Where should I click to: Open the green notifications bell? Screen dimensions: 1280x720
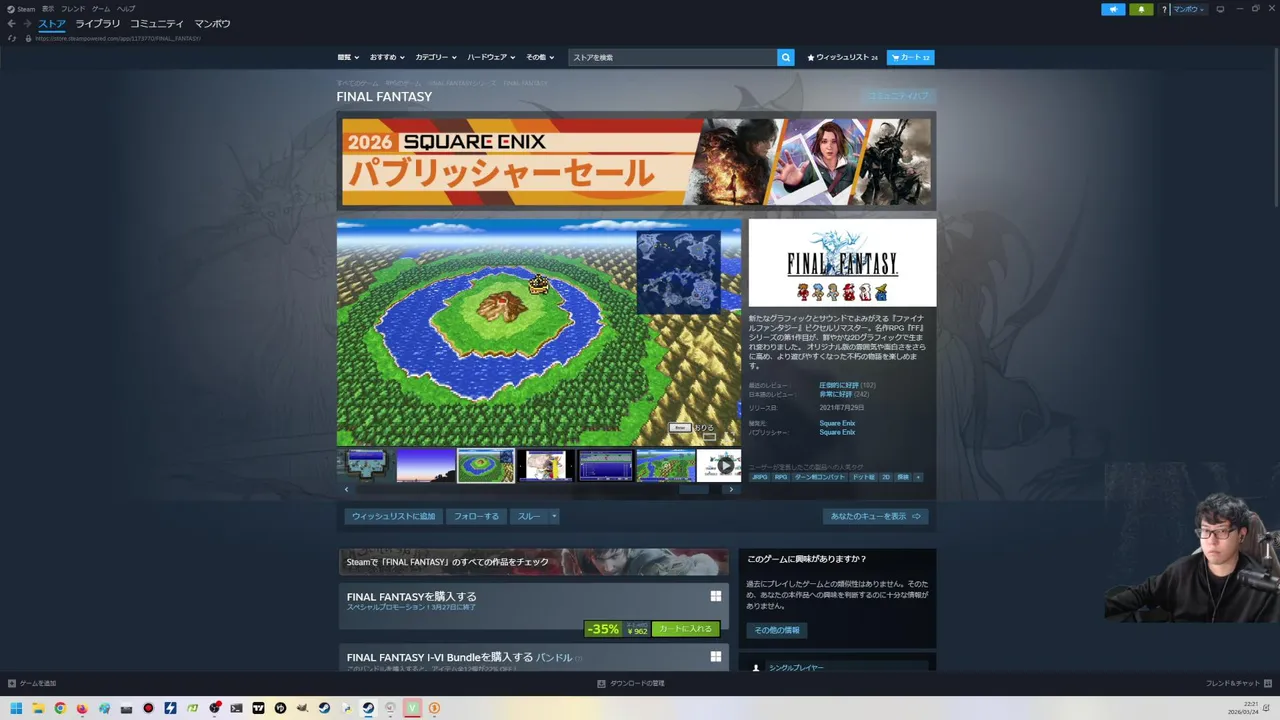[1141, 9]
